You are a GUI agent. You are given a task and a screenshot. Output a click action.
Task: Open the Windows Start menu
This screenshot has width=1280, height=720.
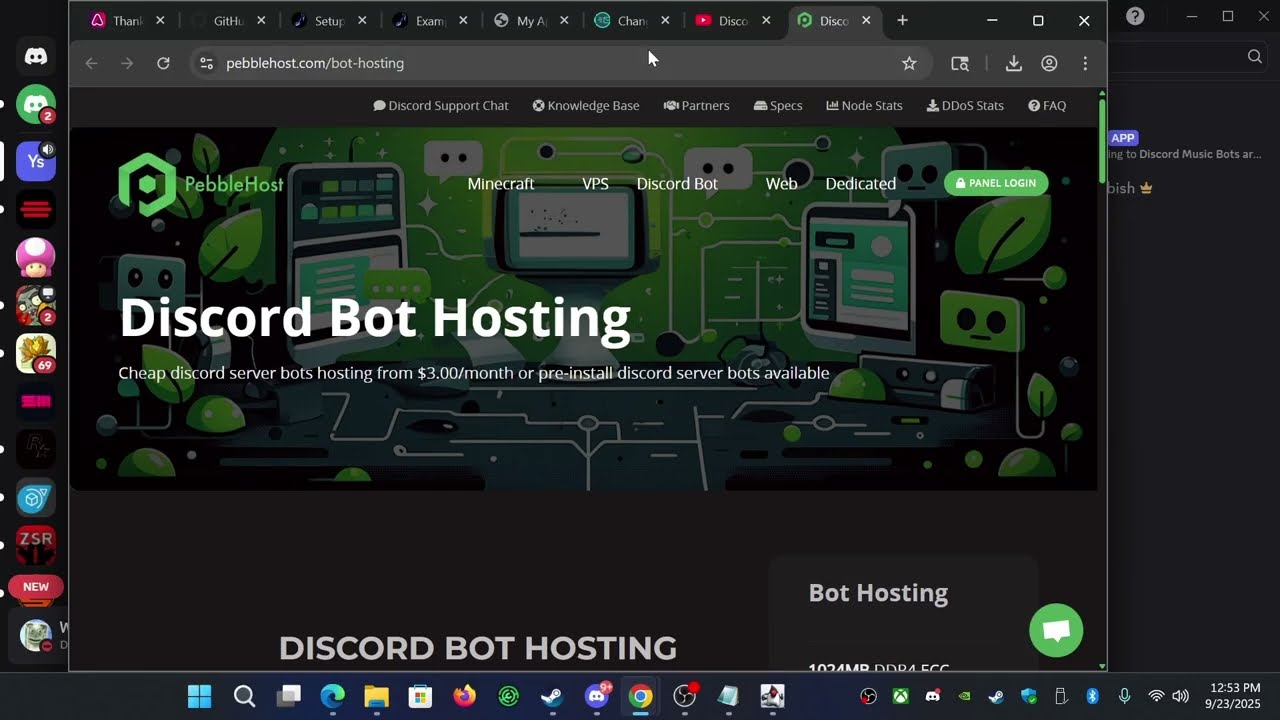tap(200, 696)
